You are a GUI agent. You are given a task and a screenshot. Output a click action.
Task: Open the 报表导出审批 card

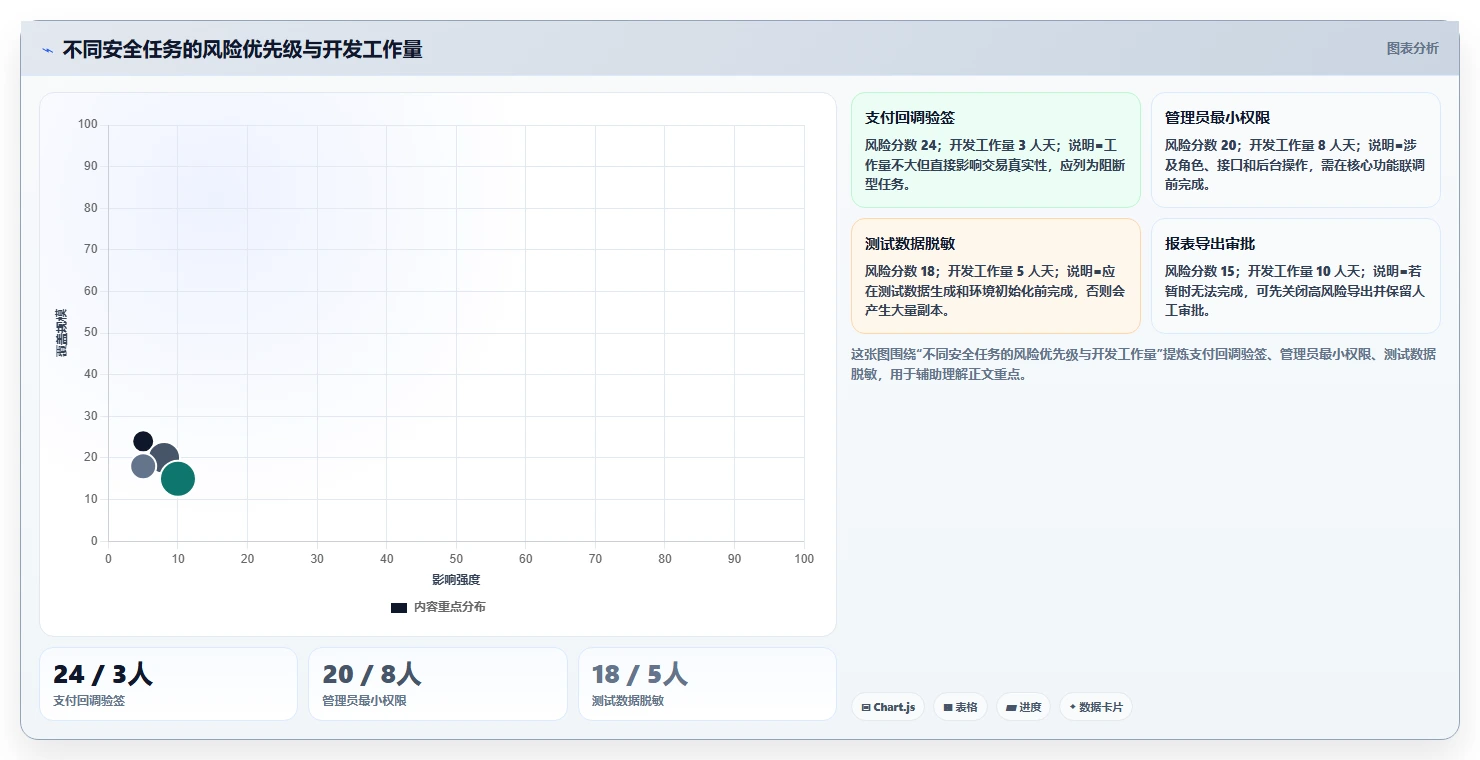pyautogui.click(x=1296, y=276)
